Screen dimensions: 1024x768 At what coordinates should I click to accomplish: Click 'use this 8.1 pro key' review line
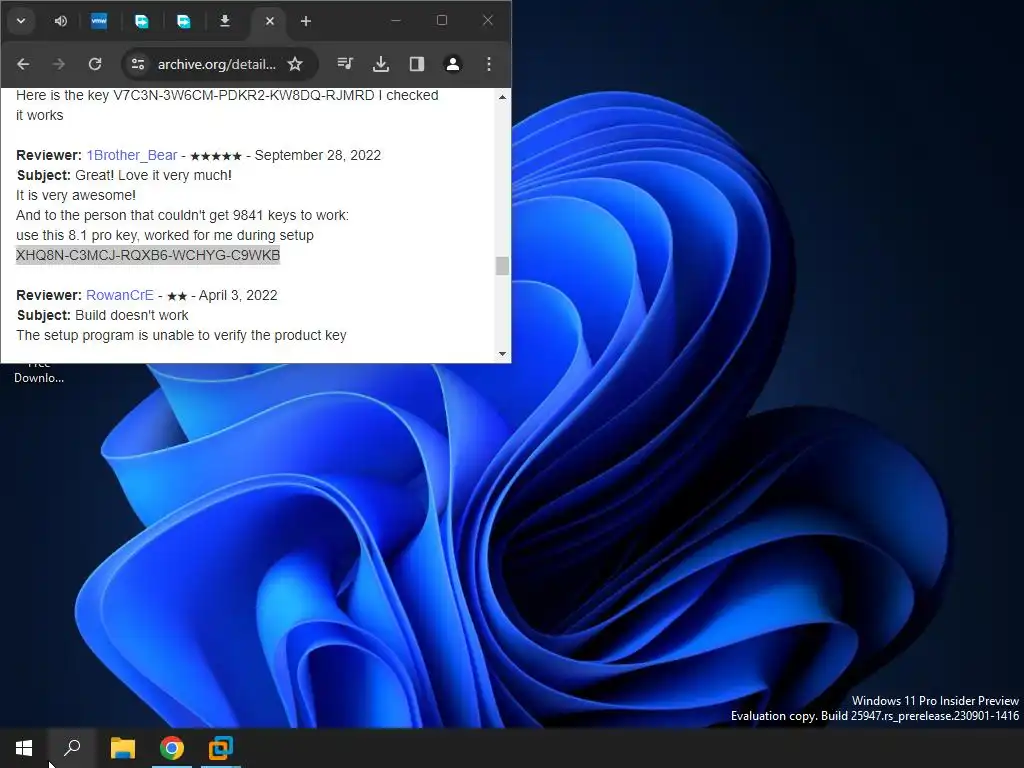click(x=165, y=235)
